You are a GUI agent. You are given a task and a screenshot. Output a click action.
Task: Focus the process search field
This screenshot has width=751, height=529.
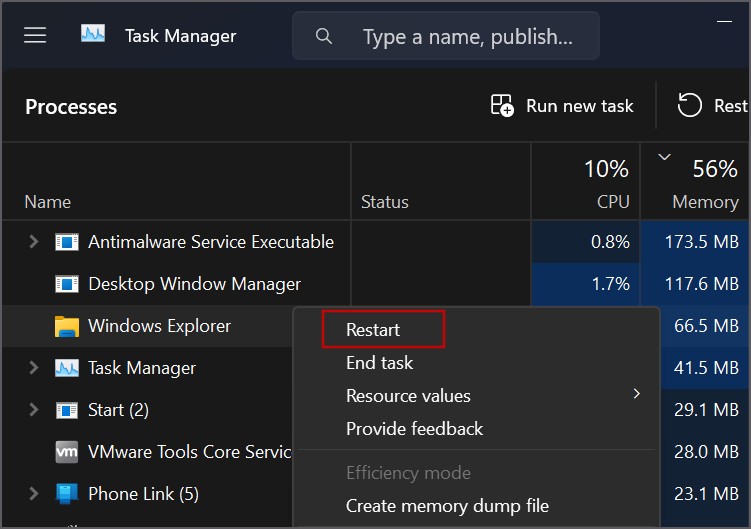446,36
